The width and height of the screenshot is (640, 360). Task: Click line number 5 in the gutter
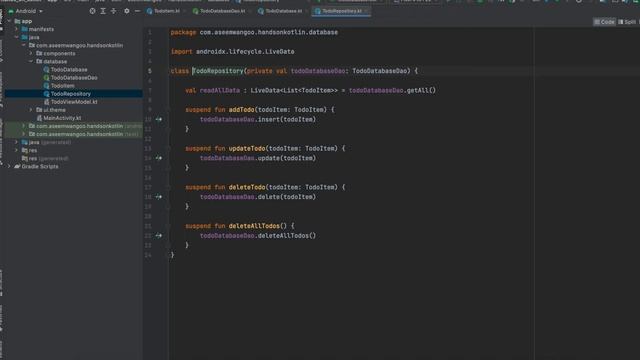click(149, 71)
